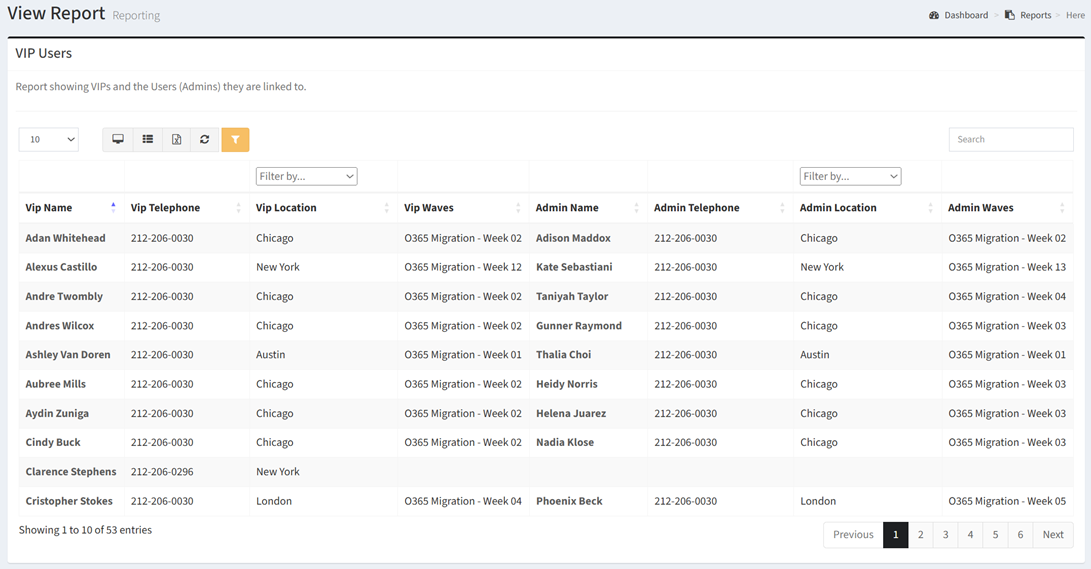The height and width of the screenshot is (569, 1091).
Task: Select the Clarence Stephens row name
Action: 71,472
